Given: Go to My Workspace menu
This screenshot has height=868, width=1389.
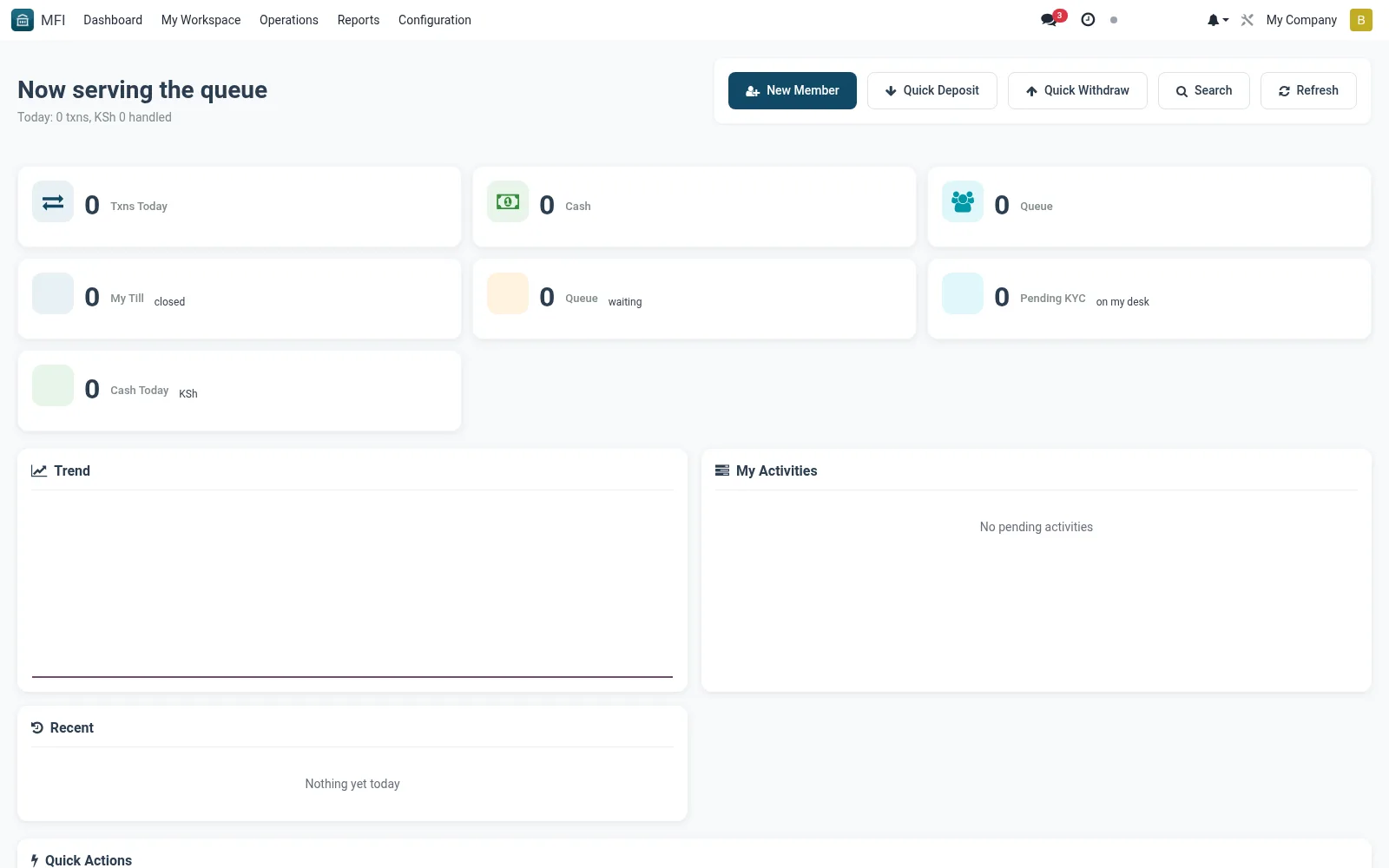Looking at the screenshot, I should [201, 20].
